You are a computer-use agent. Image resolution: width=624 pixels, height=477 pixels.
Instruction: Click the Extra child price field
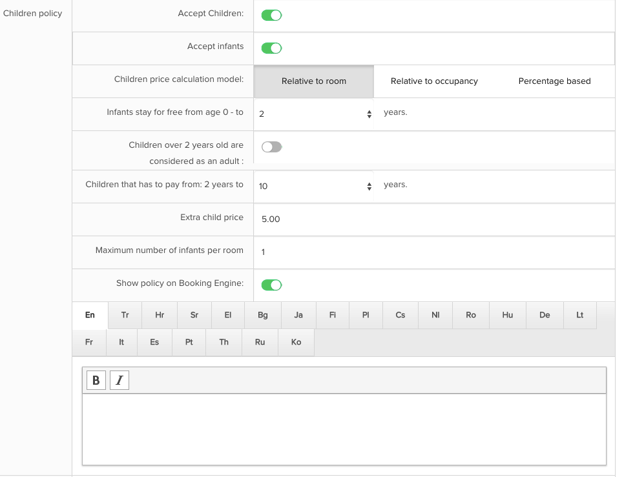pos(434,219)
